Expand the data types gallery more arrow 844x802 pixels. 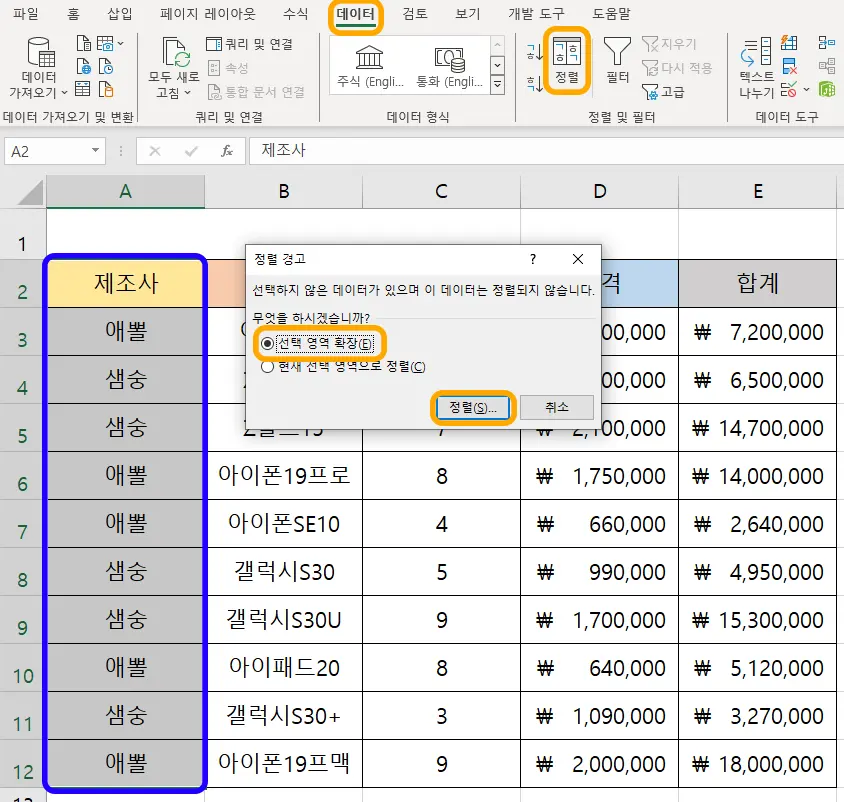tap(497, 85)
